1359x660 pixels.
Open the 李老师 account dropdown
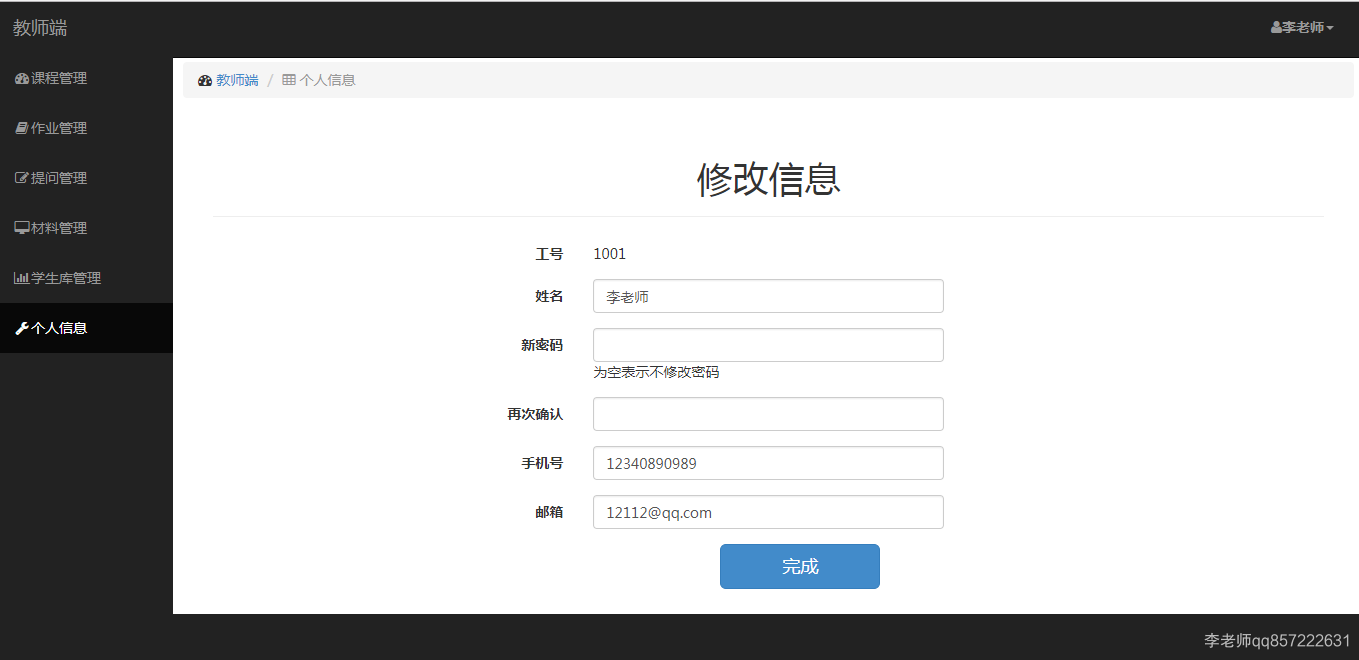click(1303, 27)
